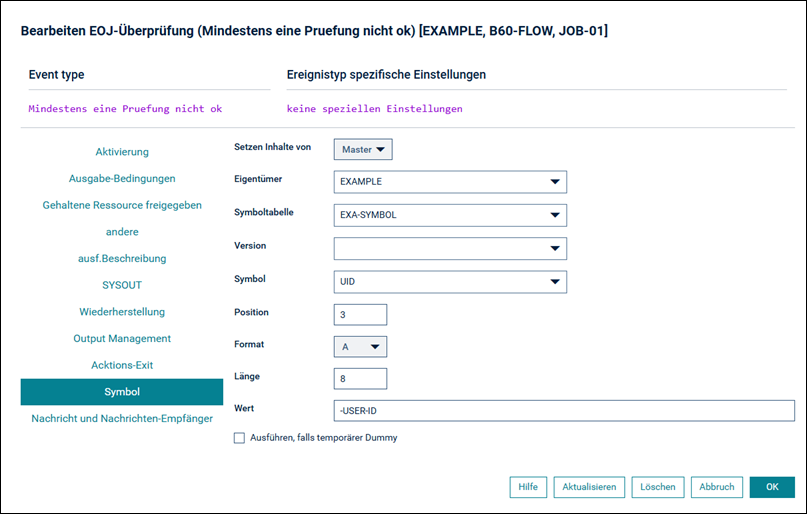The image size is (811, 516).
Task: Click the Löschen button
Action: coord(658,487)
